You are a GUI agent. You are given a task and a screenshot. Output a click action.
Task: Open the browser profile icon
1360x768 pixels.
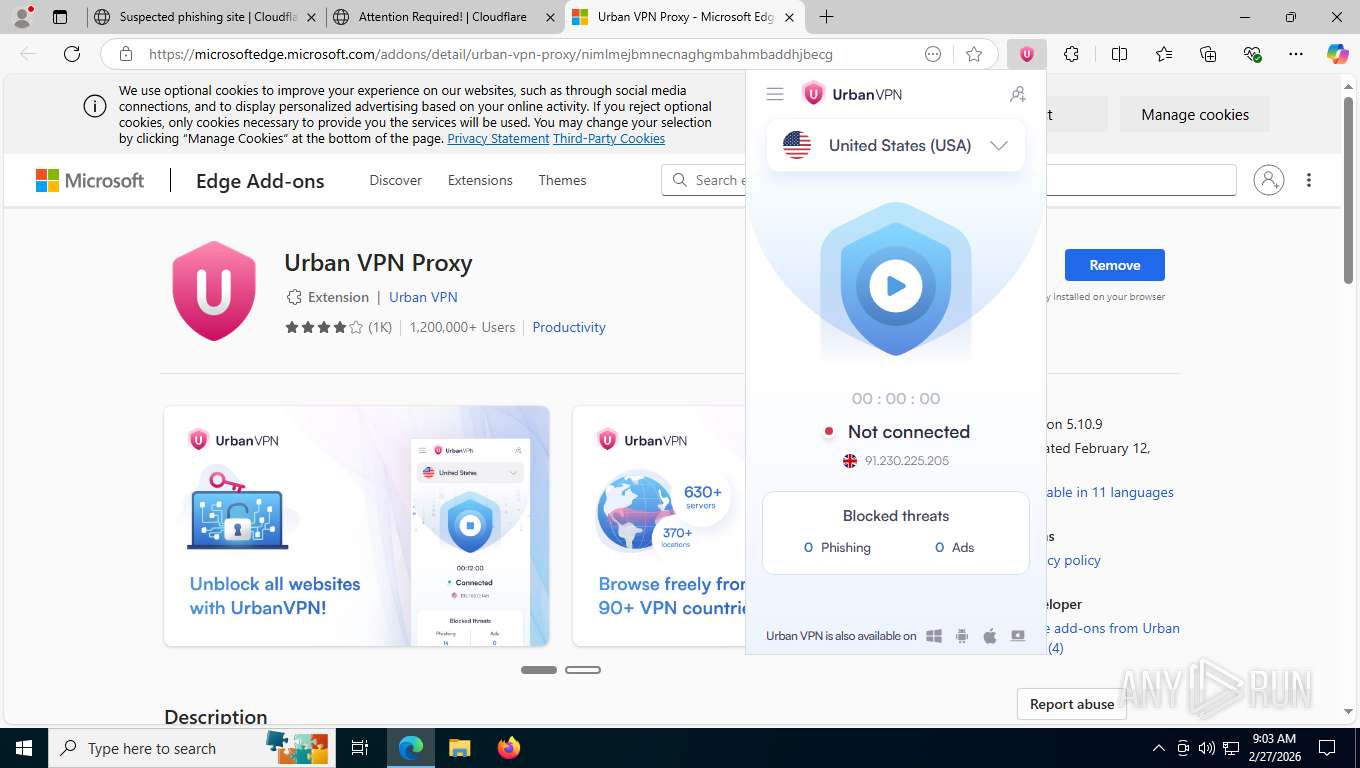21,17
